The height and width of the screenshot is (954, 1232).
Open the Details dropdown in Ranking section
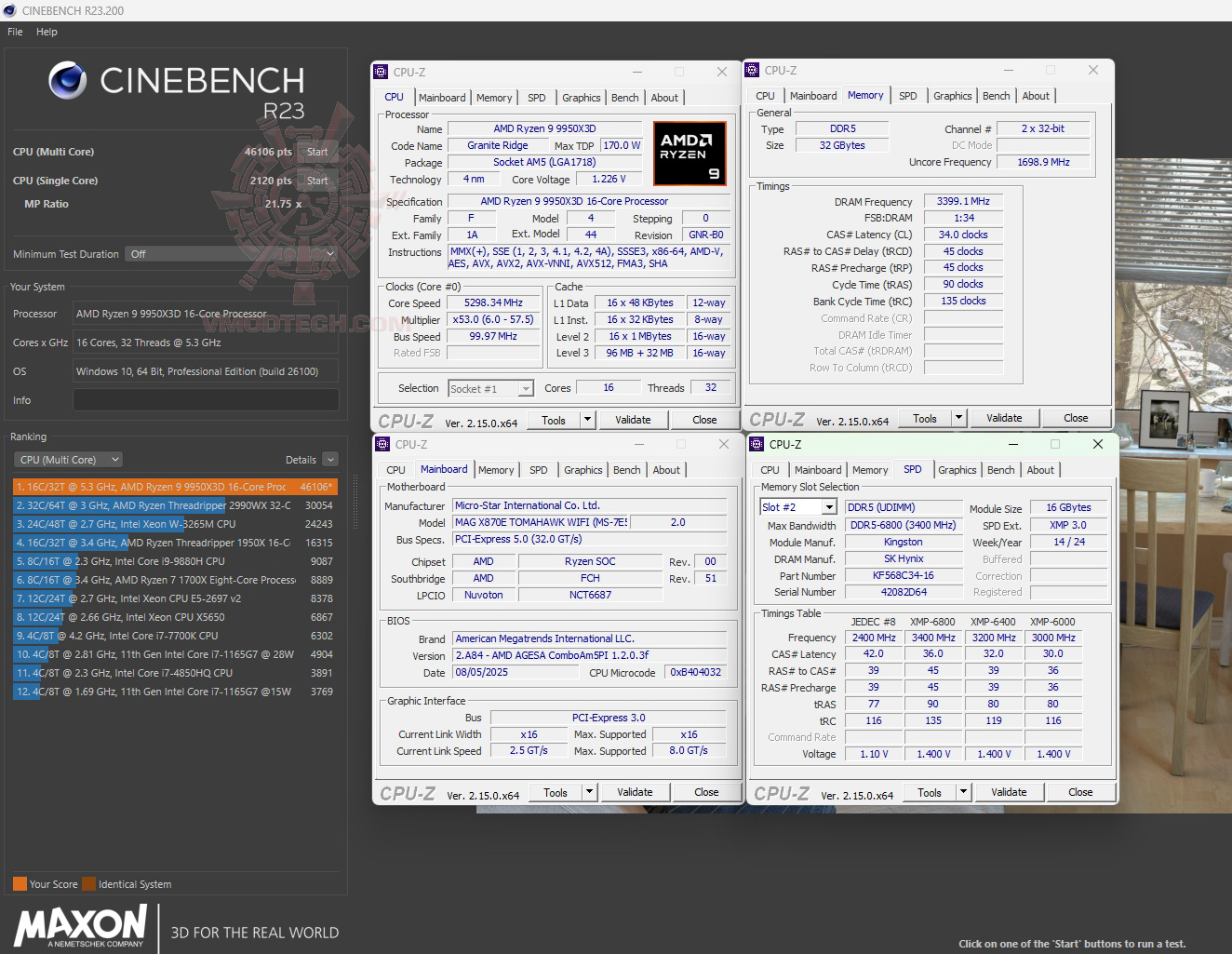click(x=329, y=459)
